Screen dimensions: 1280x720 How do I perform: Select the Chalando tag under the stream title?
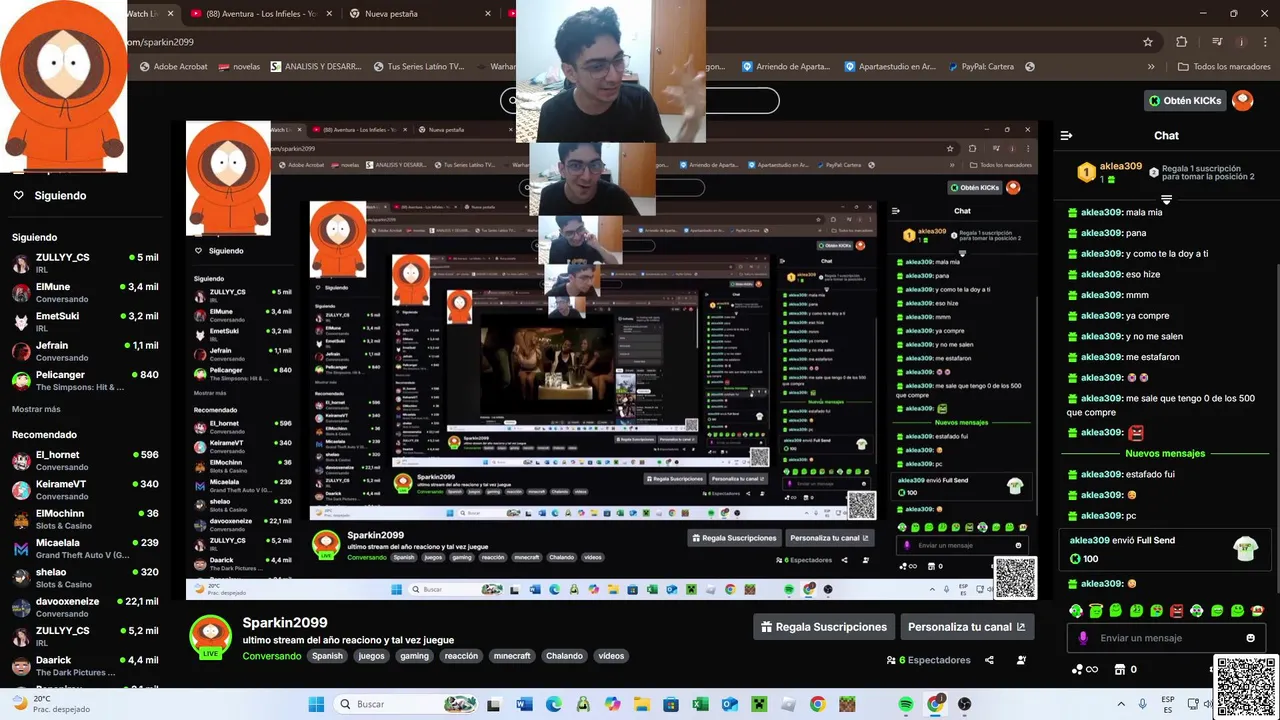click(x=564, y=656)
